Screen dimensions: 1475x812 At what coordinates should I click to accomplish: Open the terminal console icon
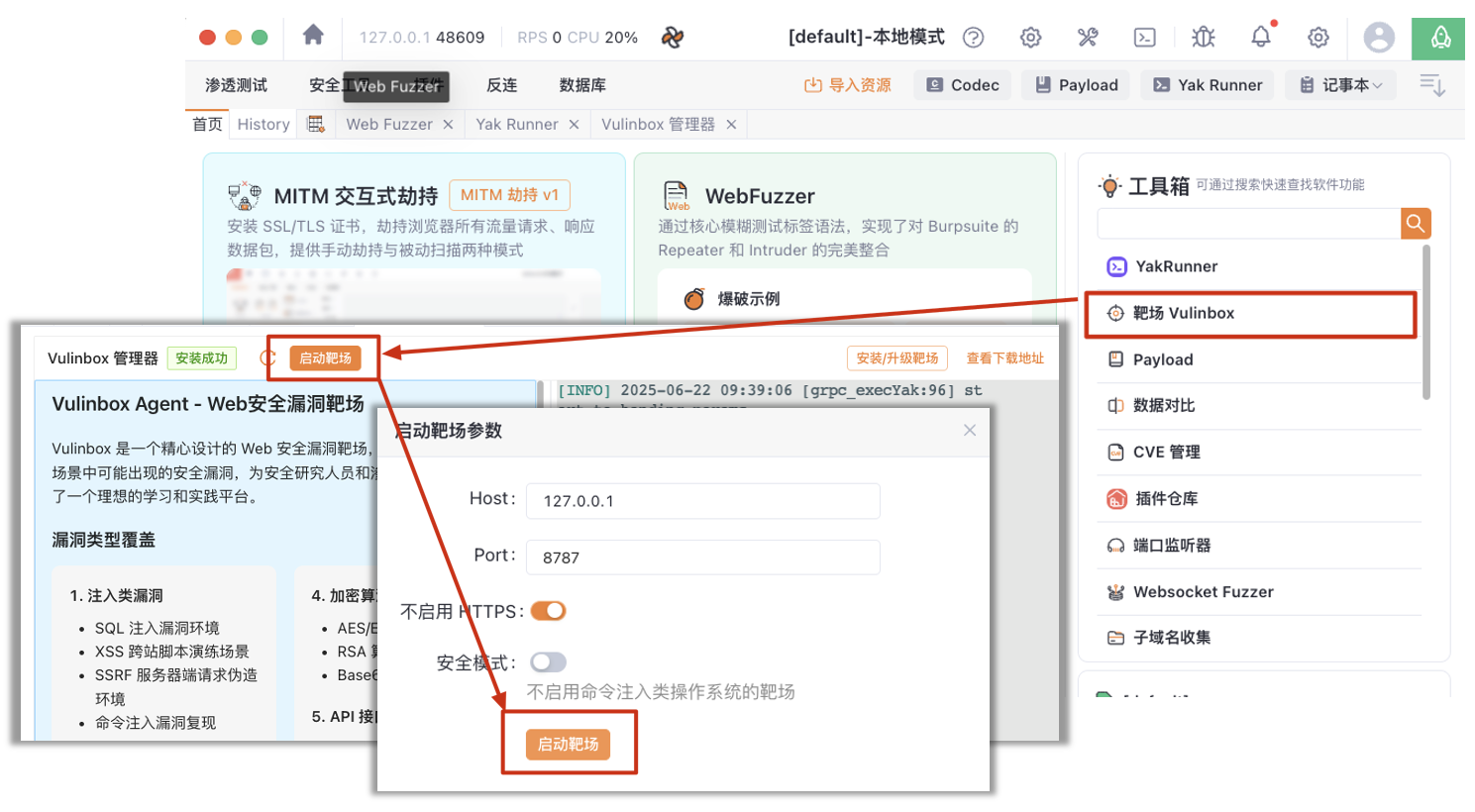tap(1145, 38)
